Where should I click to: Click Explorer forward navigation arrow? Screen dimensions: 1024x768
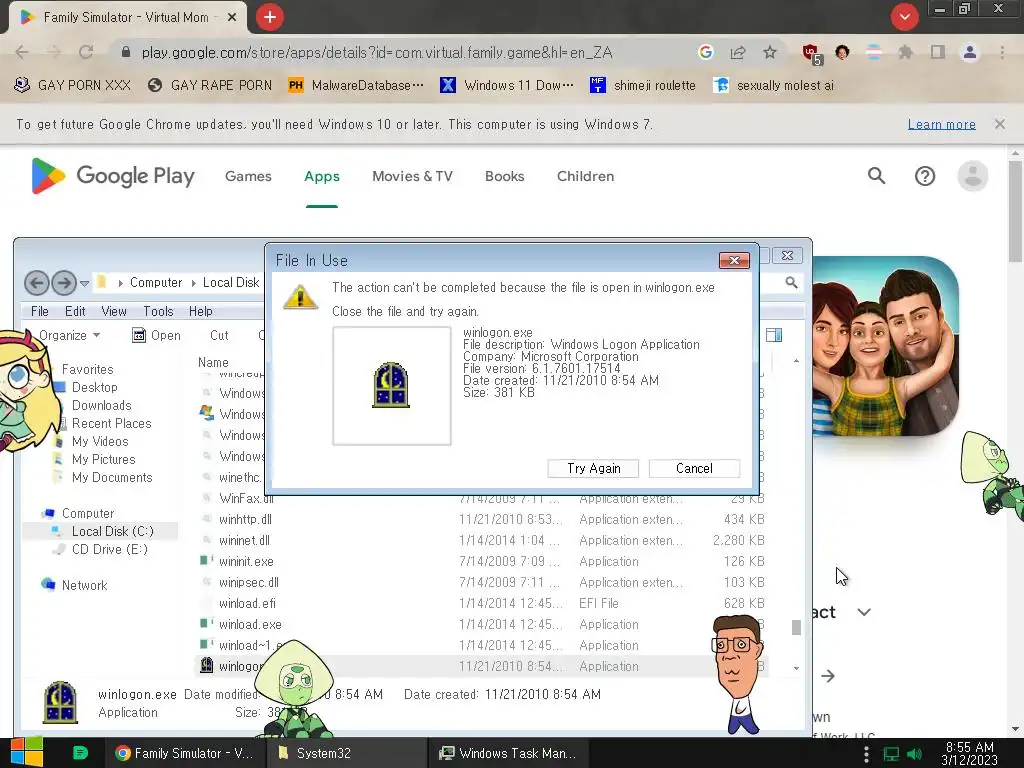pos(64,283)
